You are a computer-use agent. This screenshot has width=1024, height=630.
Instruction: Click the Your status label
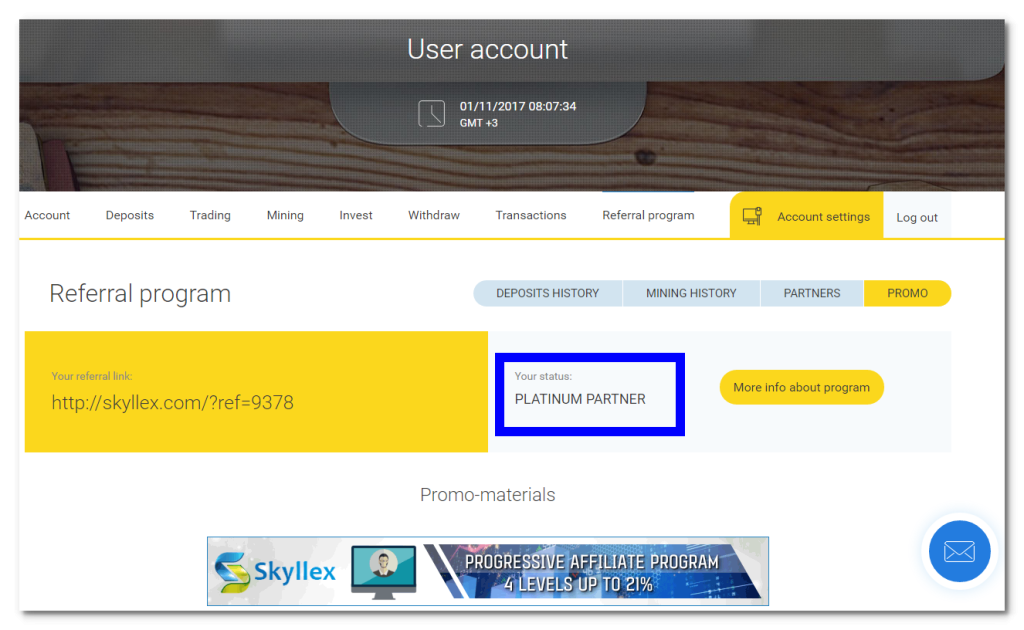[543, 376]
